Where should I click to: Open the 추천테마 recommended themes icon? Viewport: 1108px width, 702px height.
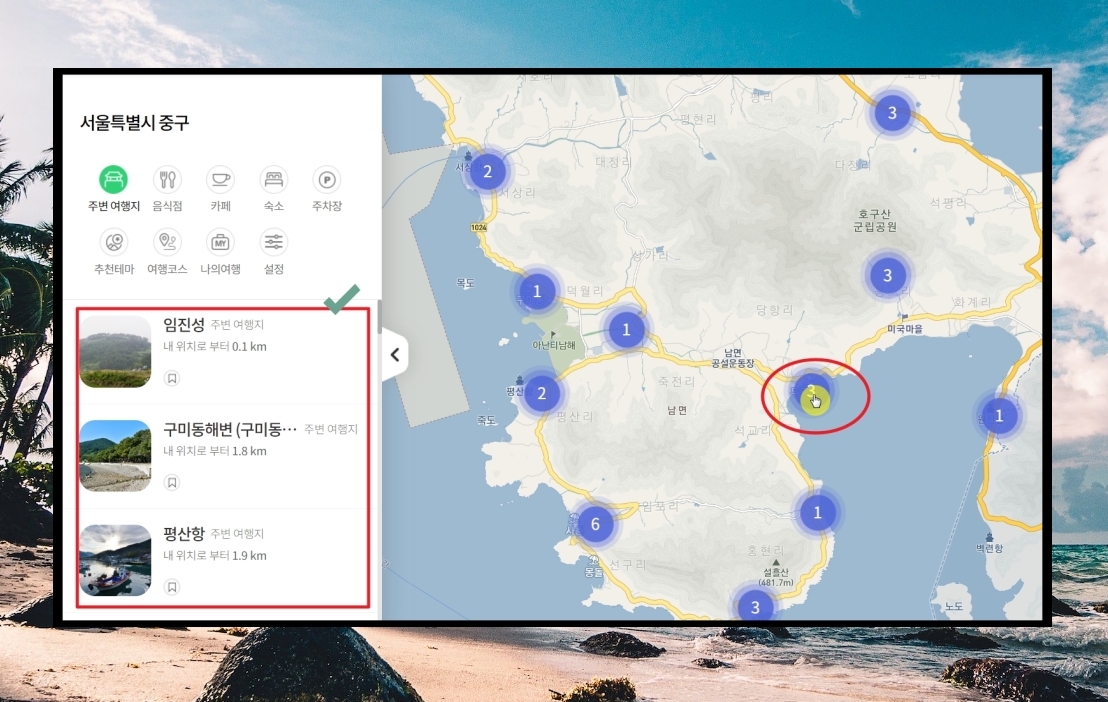click(114, 242)
